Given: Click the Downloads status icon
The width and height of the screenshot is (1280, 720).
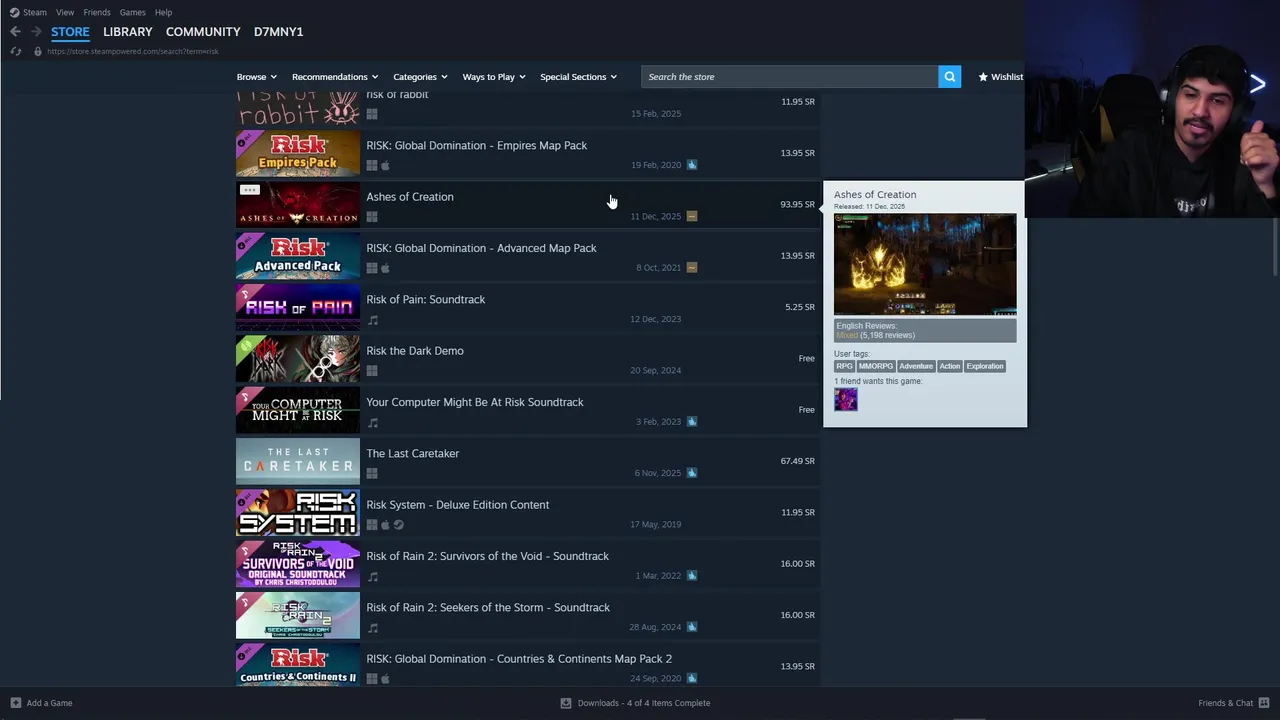Looking at the screenshot, I should click(x=566, y=703).
